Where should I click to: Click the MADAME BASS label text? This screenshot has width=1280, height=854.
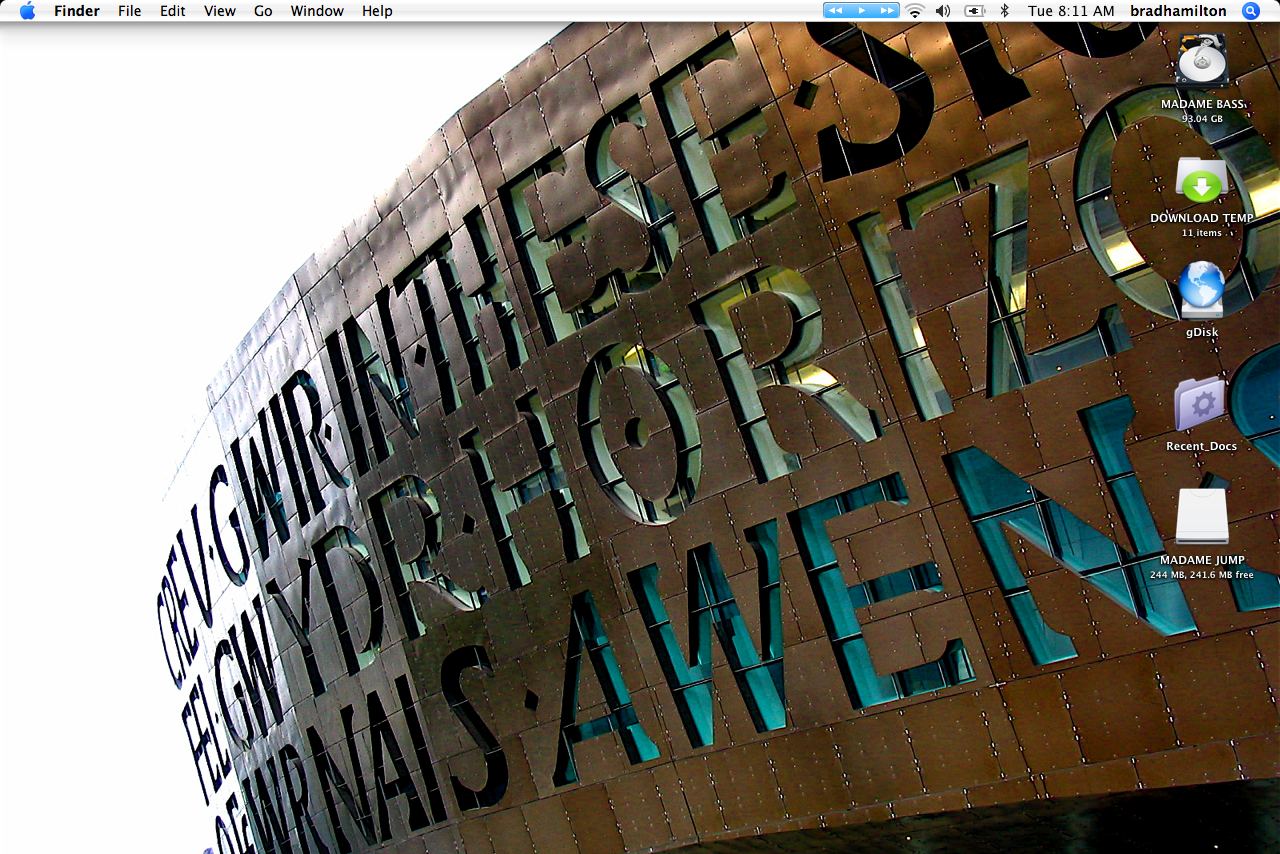[x=1202, y=104]
